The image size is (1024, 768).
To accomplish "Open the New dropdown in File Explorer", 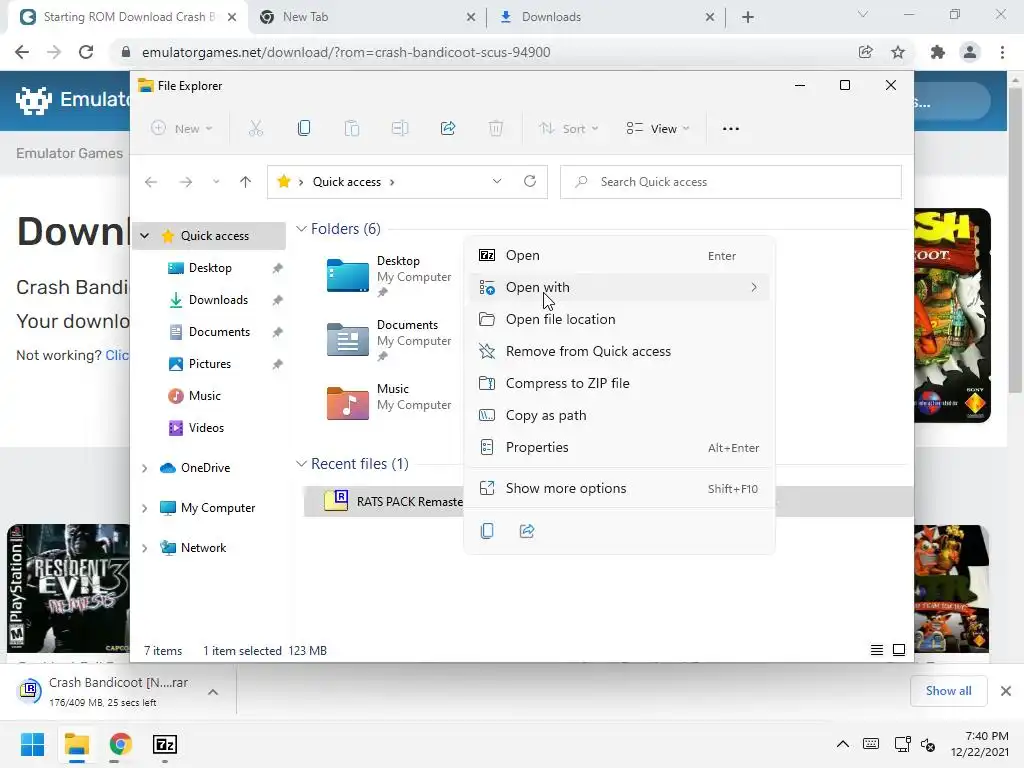I will [x=182, y=129].
